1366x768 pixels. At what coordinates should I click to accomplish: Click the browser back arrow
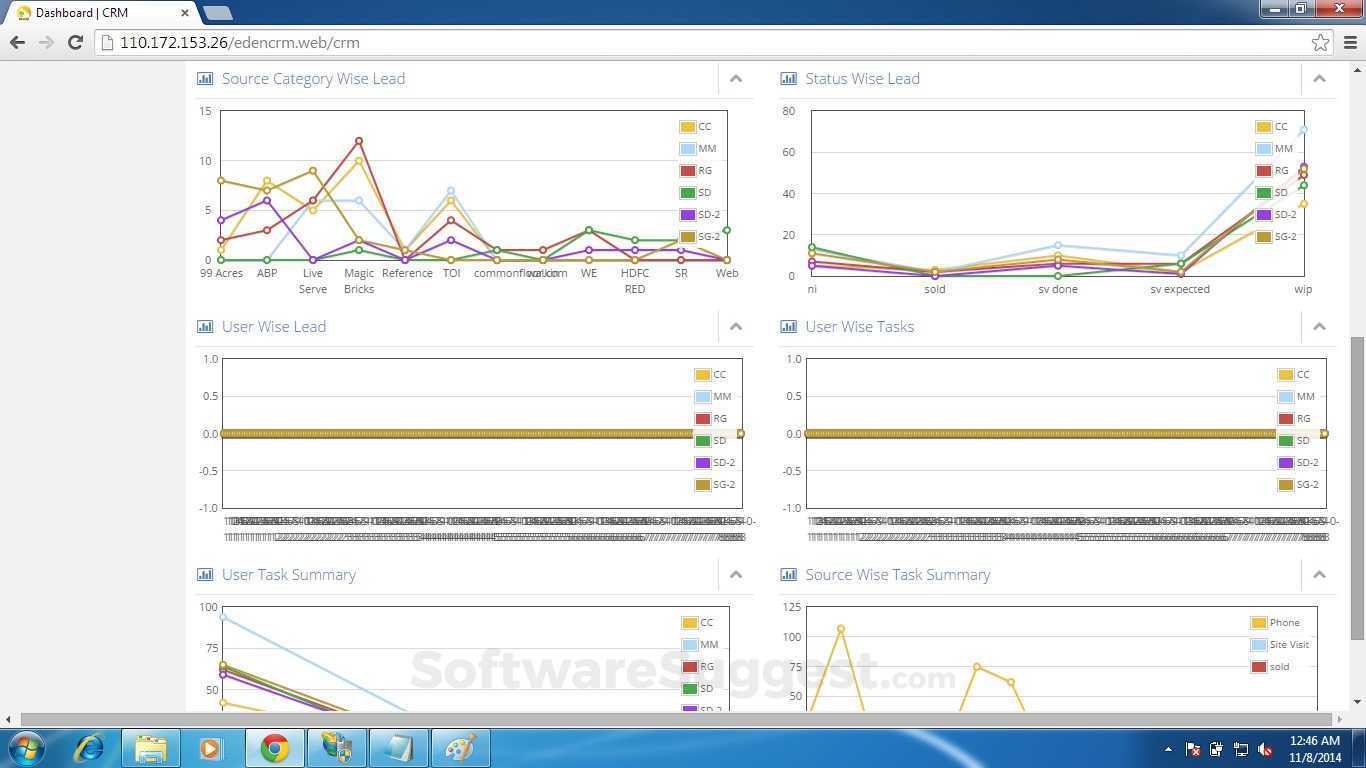click(x=17, y=42)
